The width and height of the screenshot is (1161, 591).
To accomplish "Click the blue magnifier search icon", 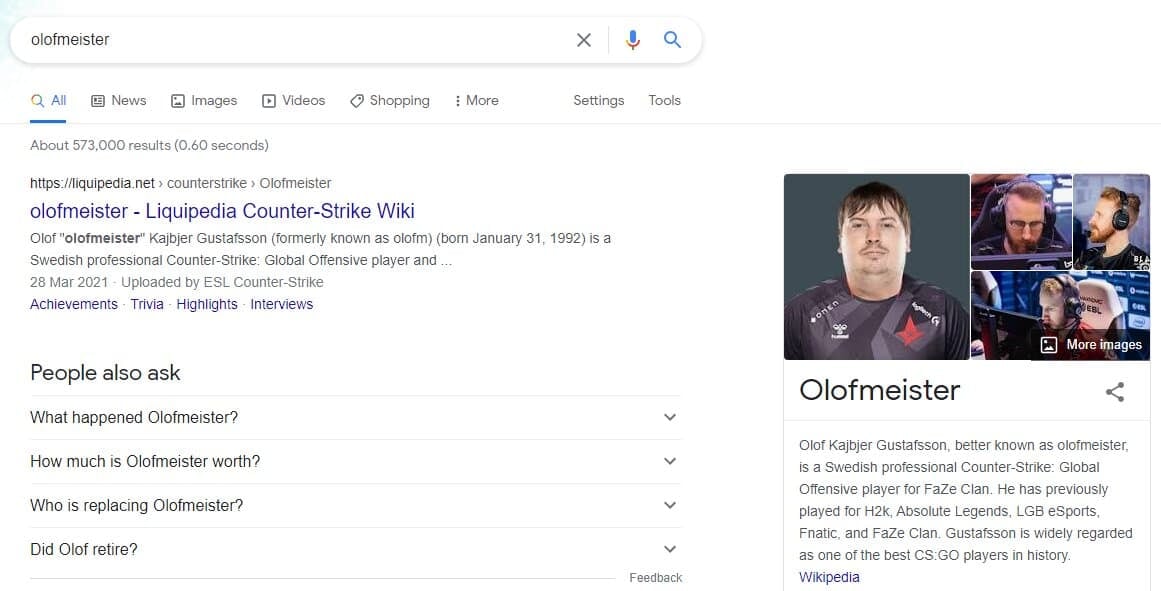I will coord(673,40).
